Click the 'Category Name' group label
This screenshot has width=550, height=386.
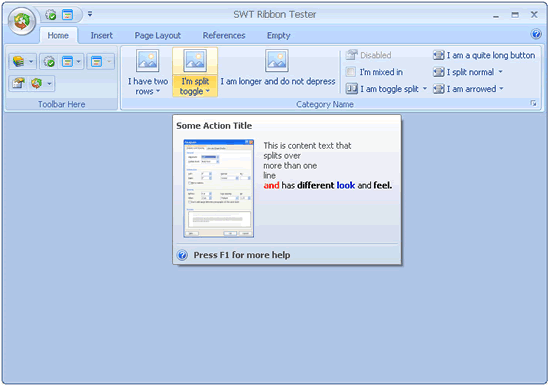[x=325, y=104]
